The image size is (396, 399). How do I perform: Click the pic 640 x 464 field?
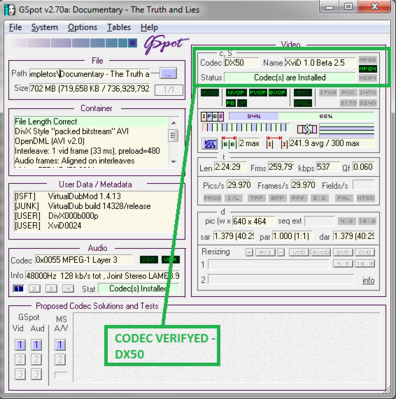254,221
